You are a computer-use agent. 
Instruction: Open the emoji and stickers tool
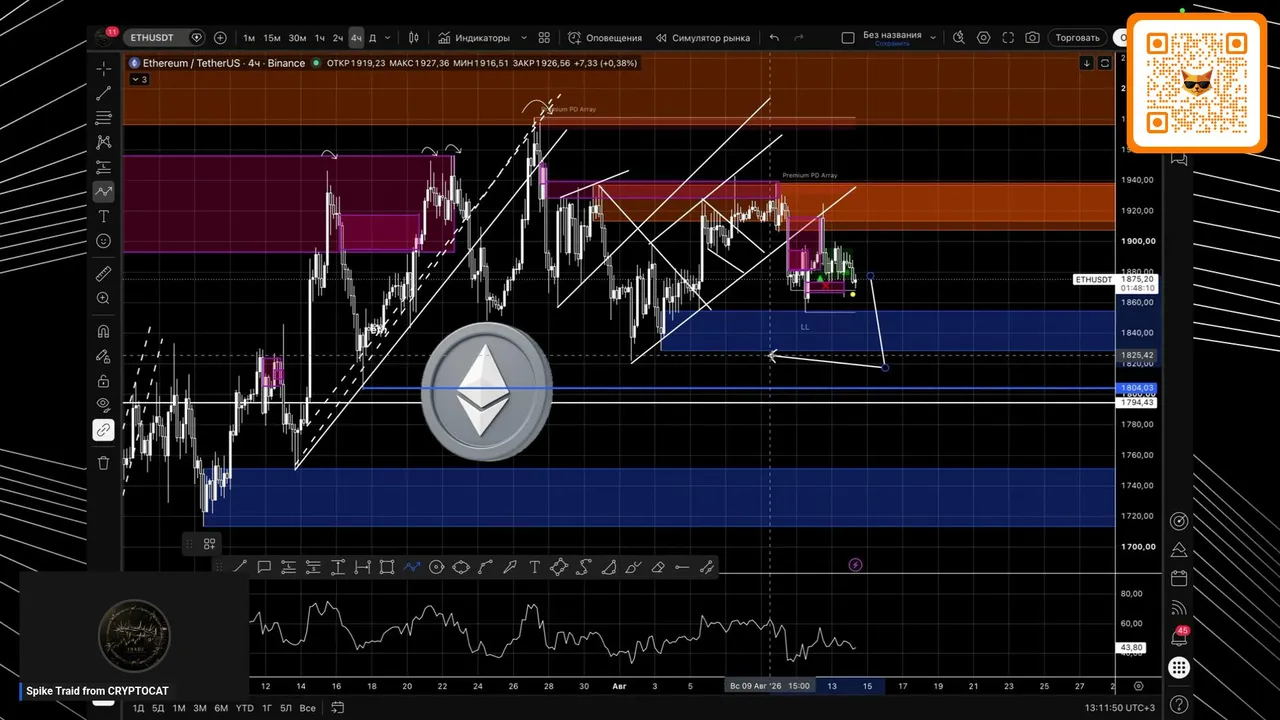(104, 241)
